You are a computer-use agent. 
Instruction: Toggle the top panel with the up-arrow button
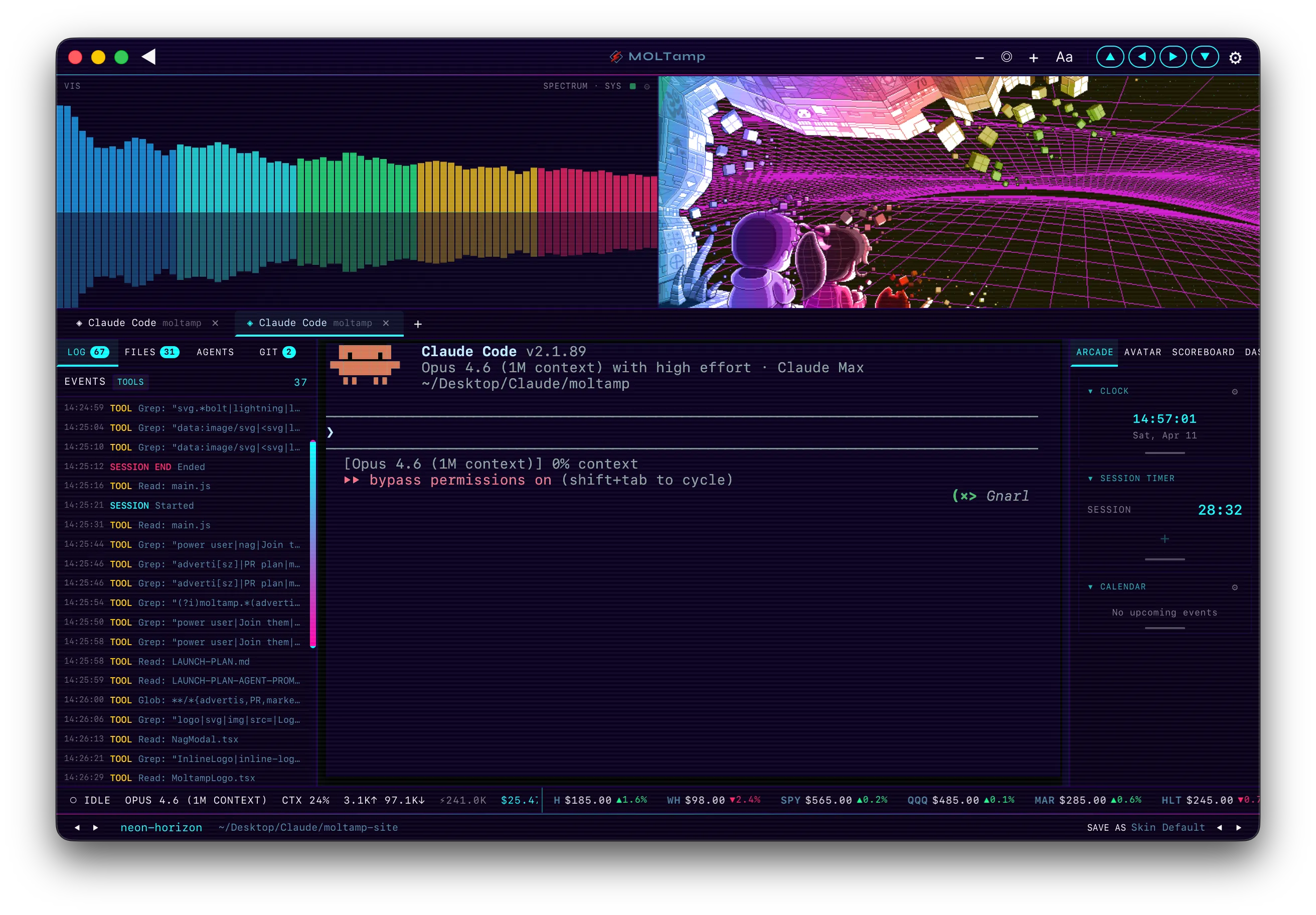click(1110, 57)
